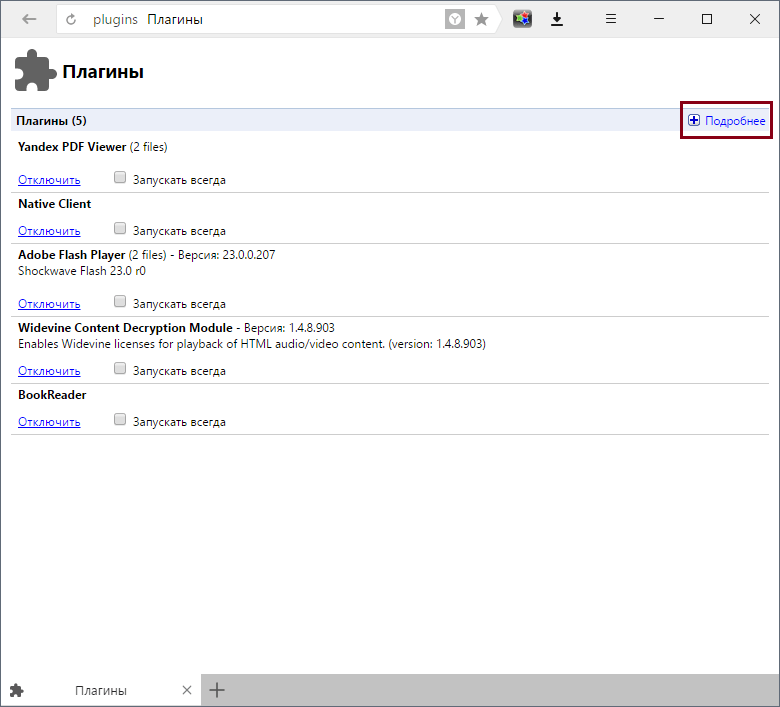The image size is (780, 707).
Task: Click the Enables Widevine licenses description
Action: (x=252, y=344)
